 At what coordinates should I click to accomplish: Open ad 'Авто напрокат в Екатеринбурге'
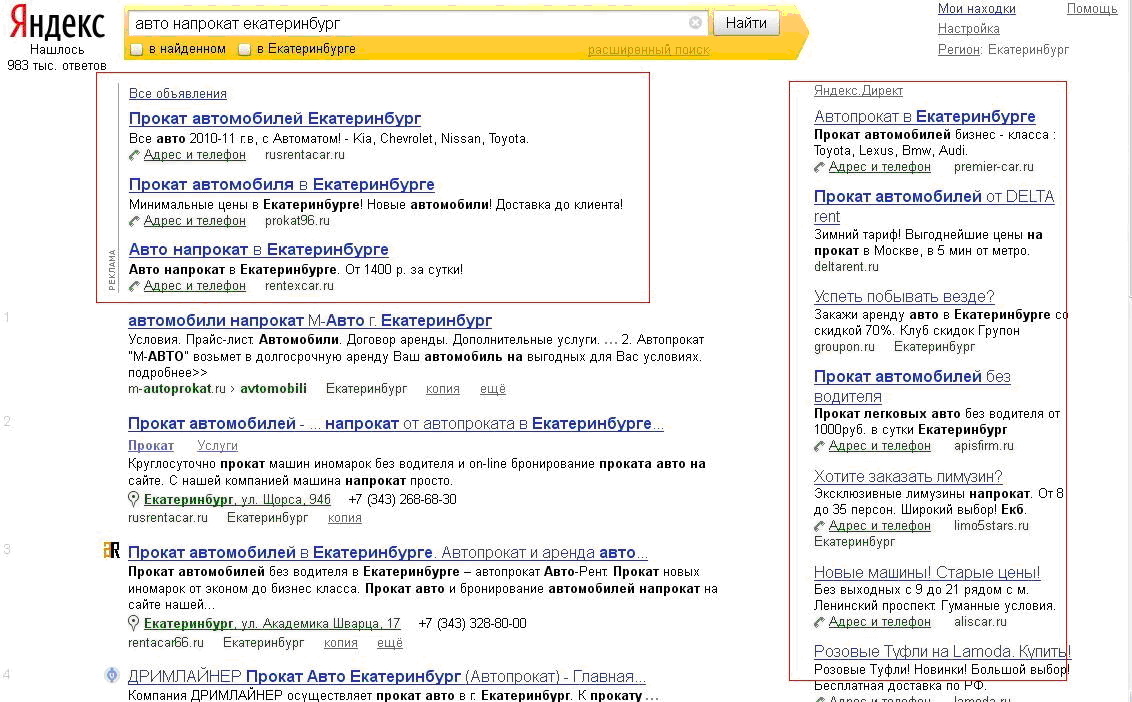(258, 250)
